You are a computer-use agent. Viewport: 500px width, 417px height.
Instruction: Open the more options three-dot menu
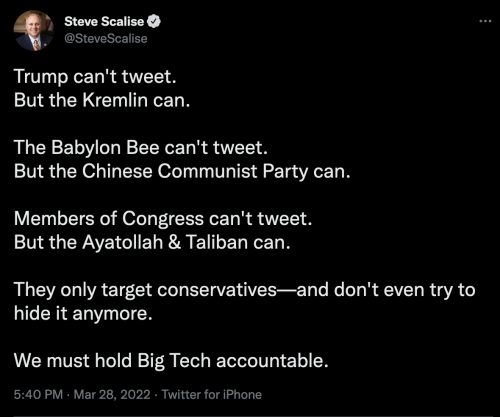point(485,21)
